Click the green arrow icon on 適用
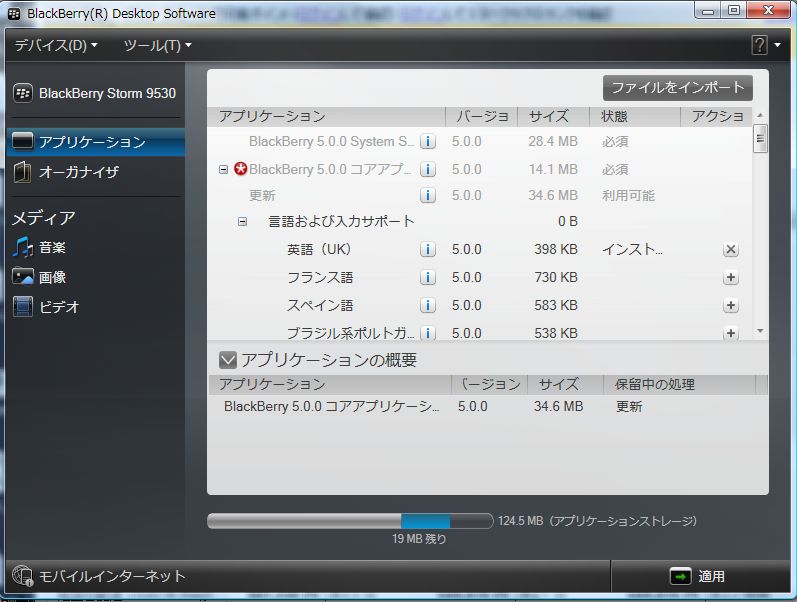Screen dimensions: 797x602 pos(681,576)
